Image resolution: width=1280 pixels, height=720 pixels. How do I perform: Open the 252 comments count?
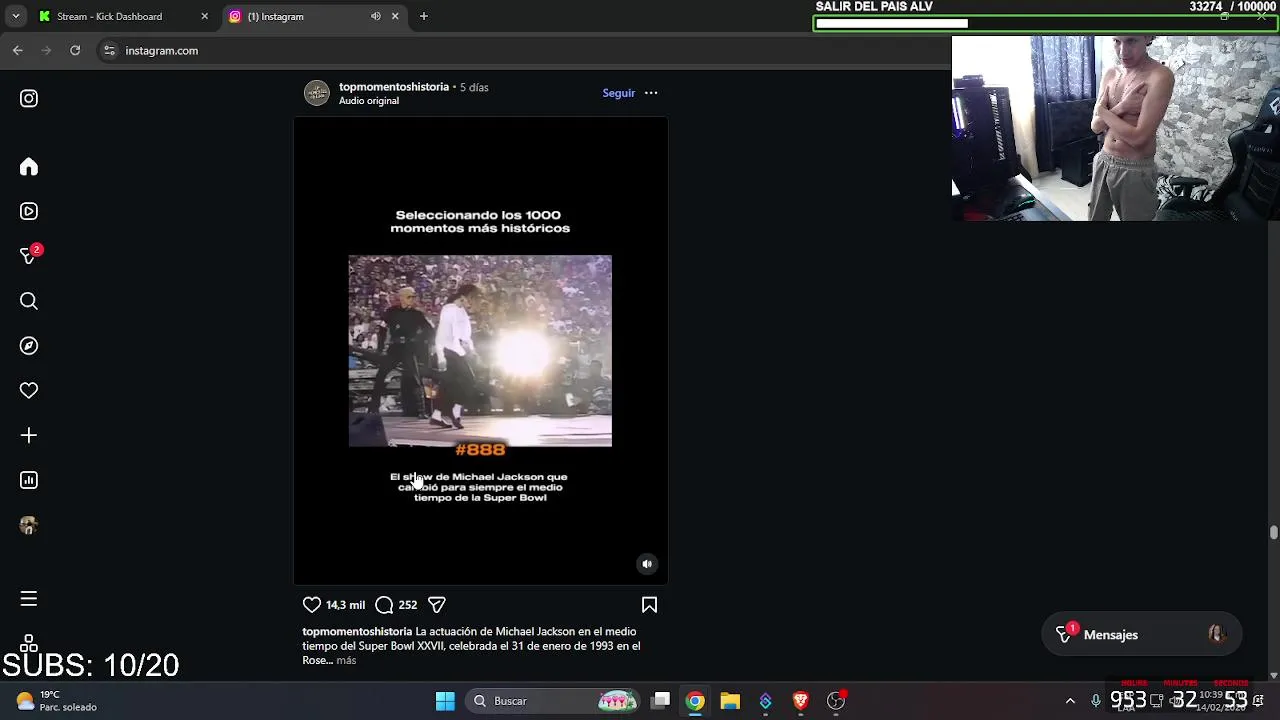click(x=407, y=605)
